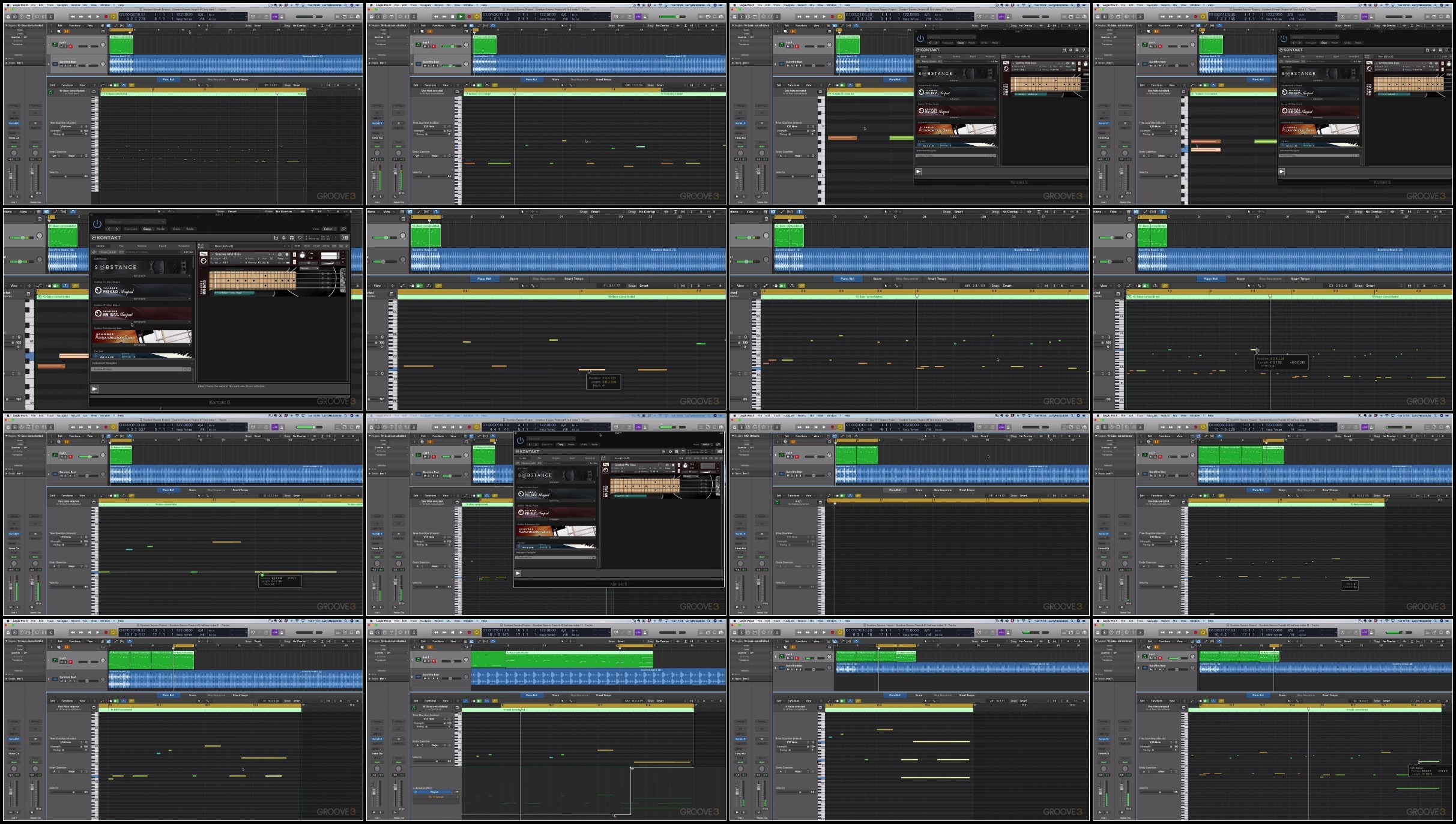Top-left frame: click Inst 1 track volume slider
This screenshot has width=1456, height=824.
point(88,46)
